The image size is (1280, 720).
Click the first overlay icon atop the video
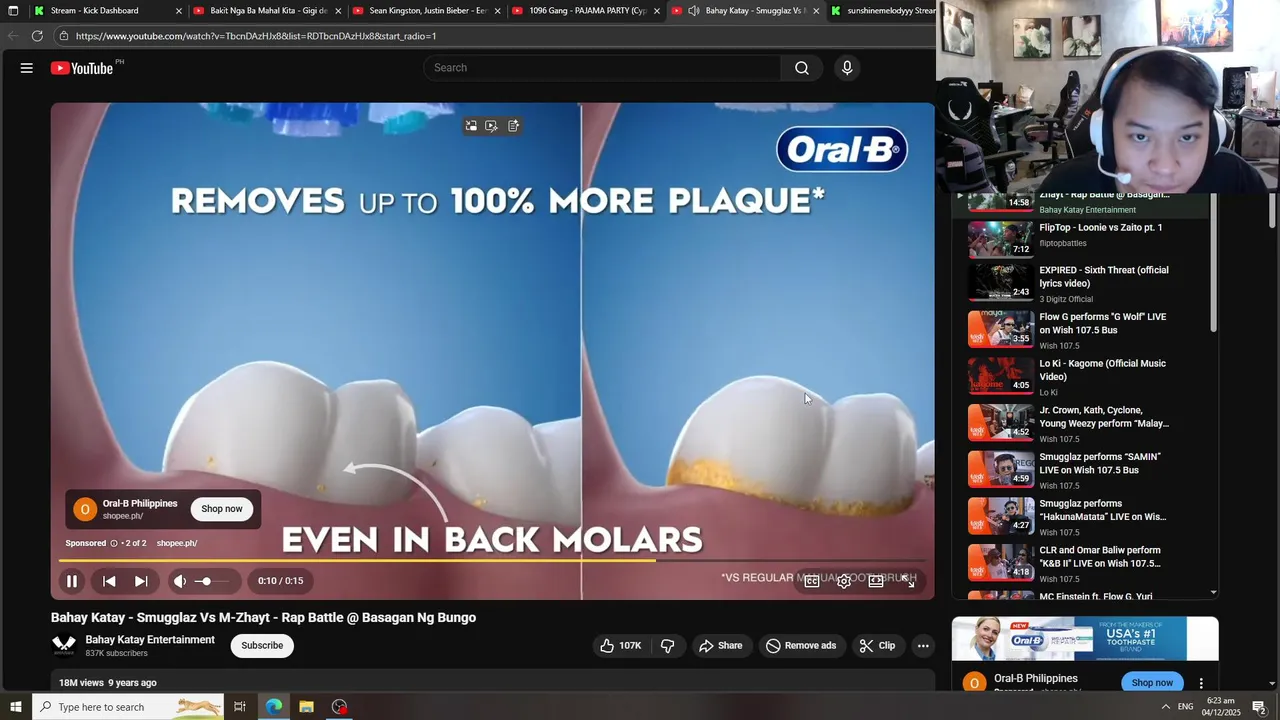[x=471, y=126]
